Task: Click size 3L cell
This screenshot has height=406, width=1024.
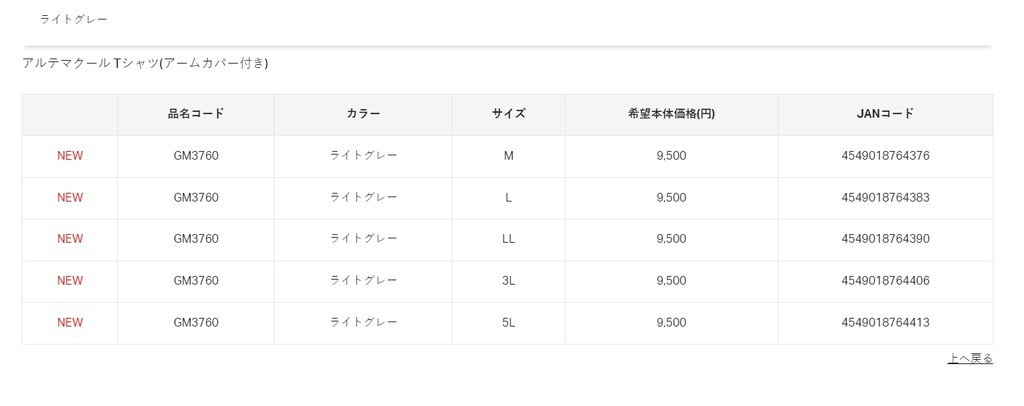Action: (x=508, y=281)
